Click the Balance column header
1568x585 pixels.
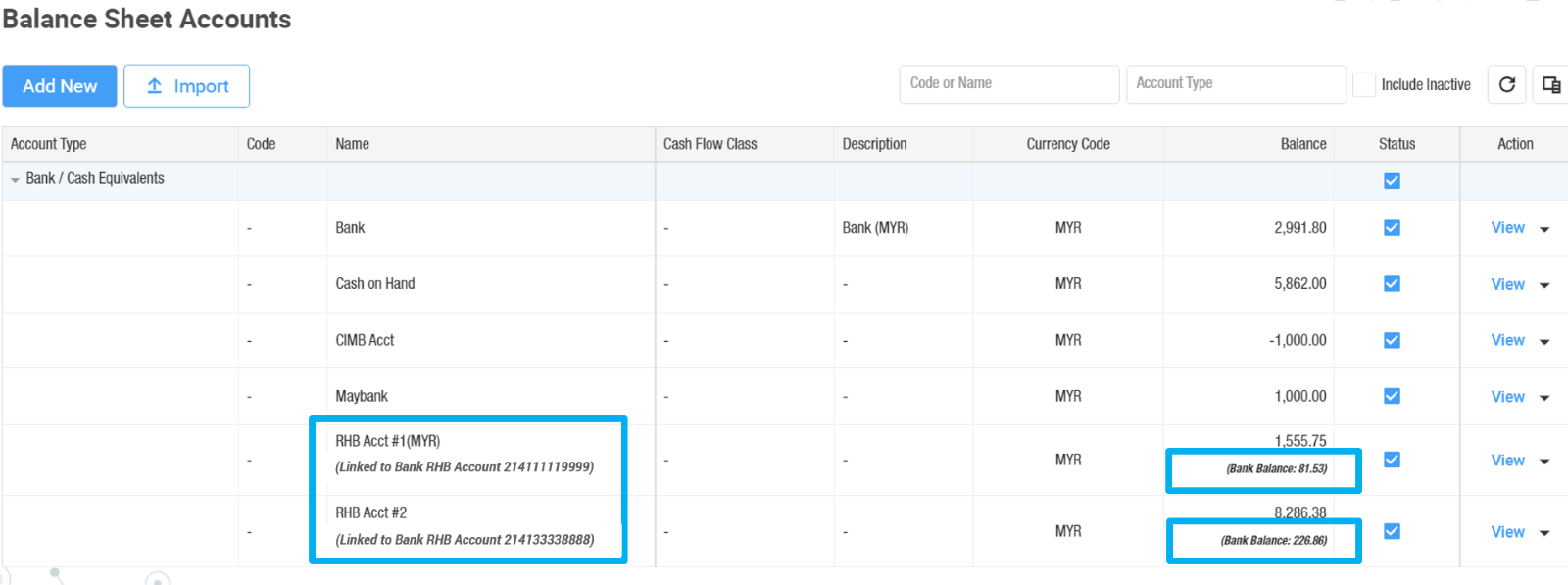pos(1303,144)
